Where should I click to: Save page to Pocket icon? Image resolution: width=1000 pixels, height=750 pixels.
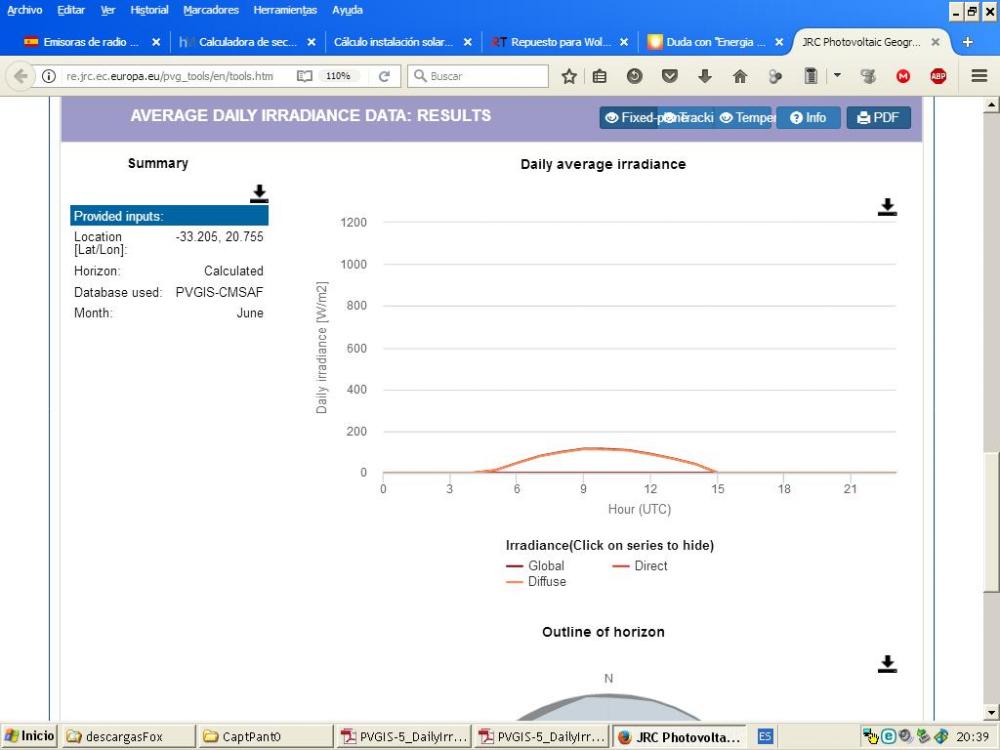pos(670,77)
